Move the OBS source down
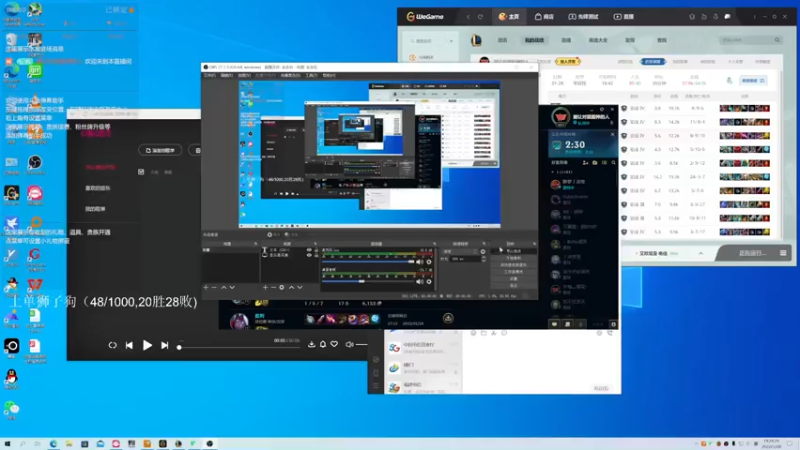Screen dimensions: 800x450 point(300,288)
